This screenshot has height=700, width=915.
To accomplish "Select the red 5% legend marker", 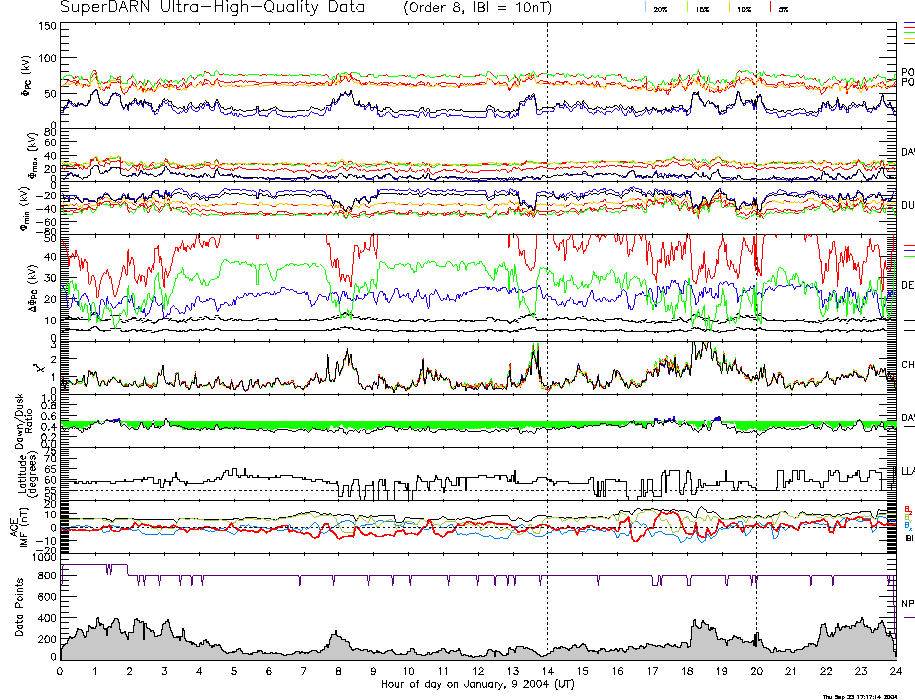I will pyautogui.click(x=770, y=8).
